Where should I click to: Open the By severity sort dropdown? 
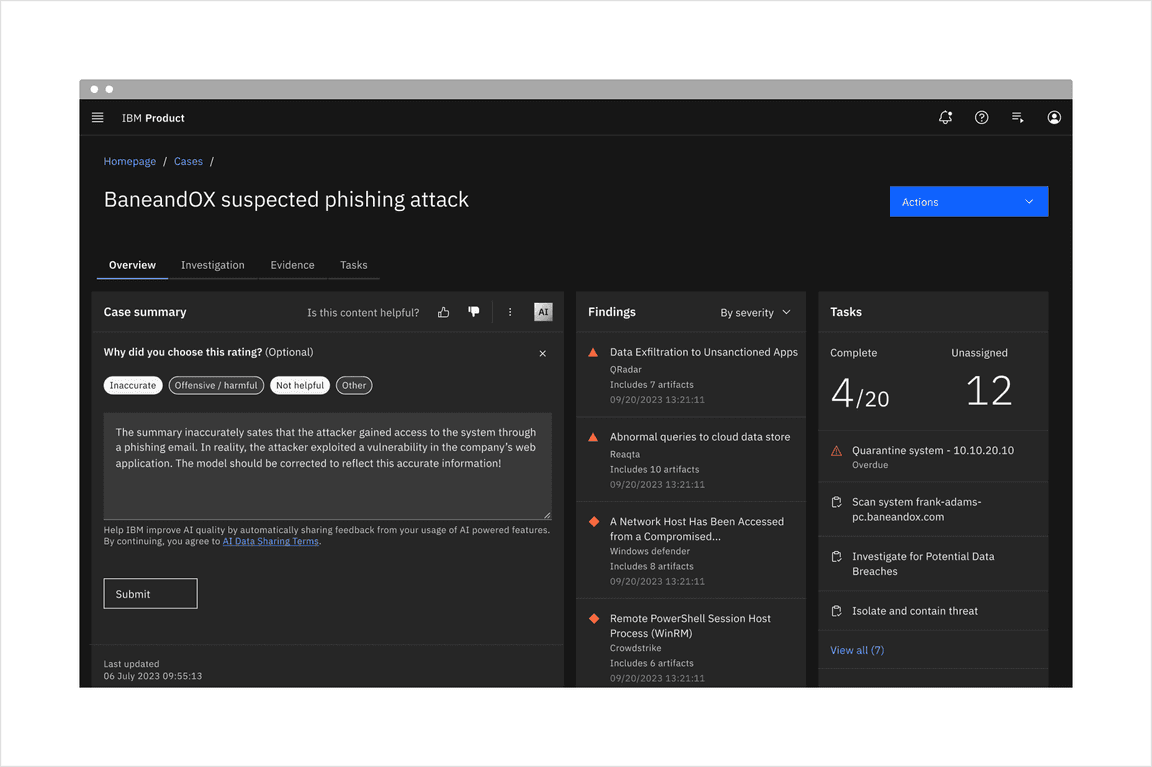(x=755, y=313)
